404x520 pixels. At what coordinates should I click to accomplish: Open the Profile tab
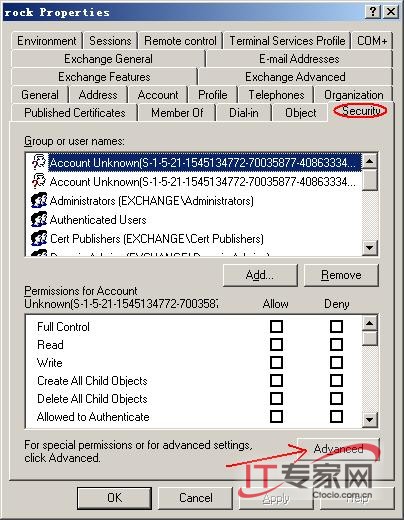click(x=213, y=95)
